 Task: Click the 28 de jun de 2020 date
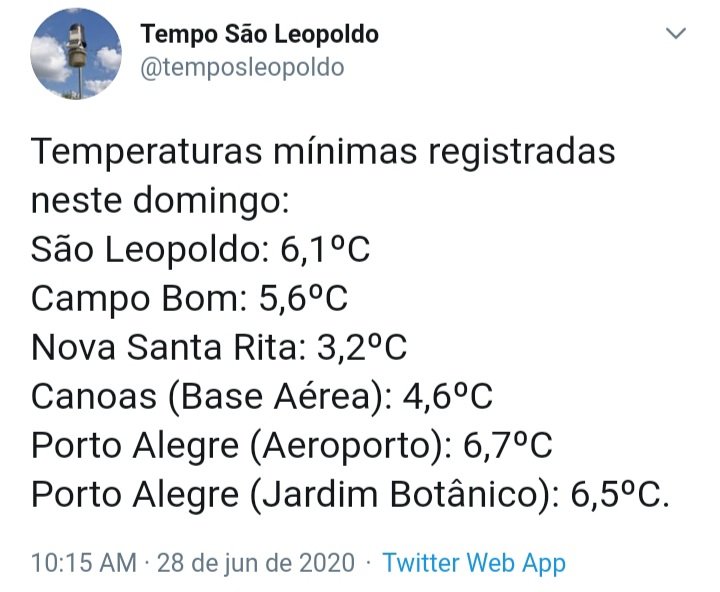[x=256, y=563]
